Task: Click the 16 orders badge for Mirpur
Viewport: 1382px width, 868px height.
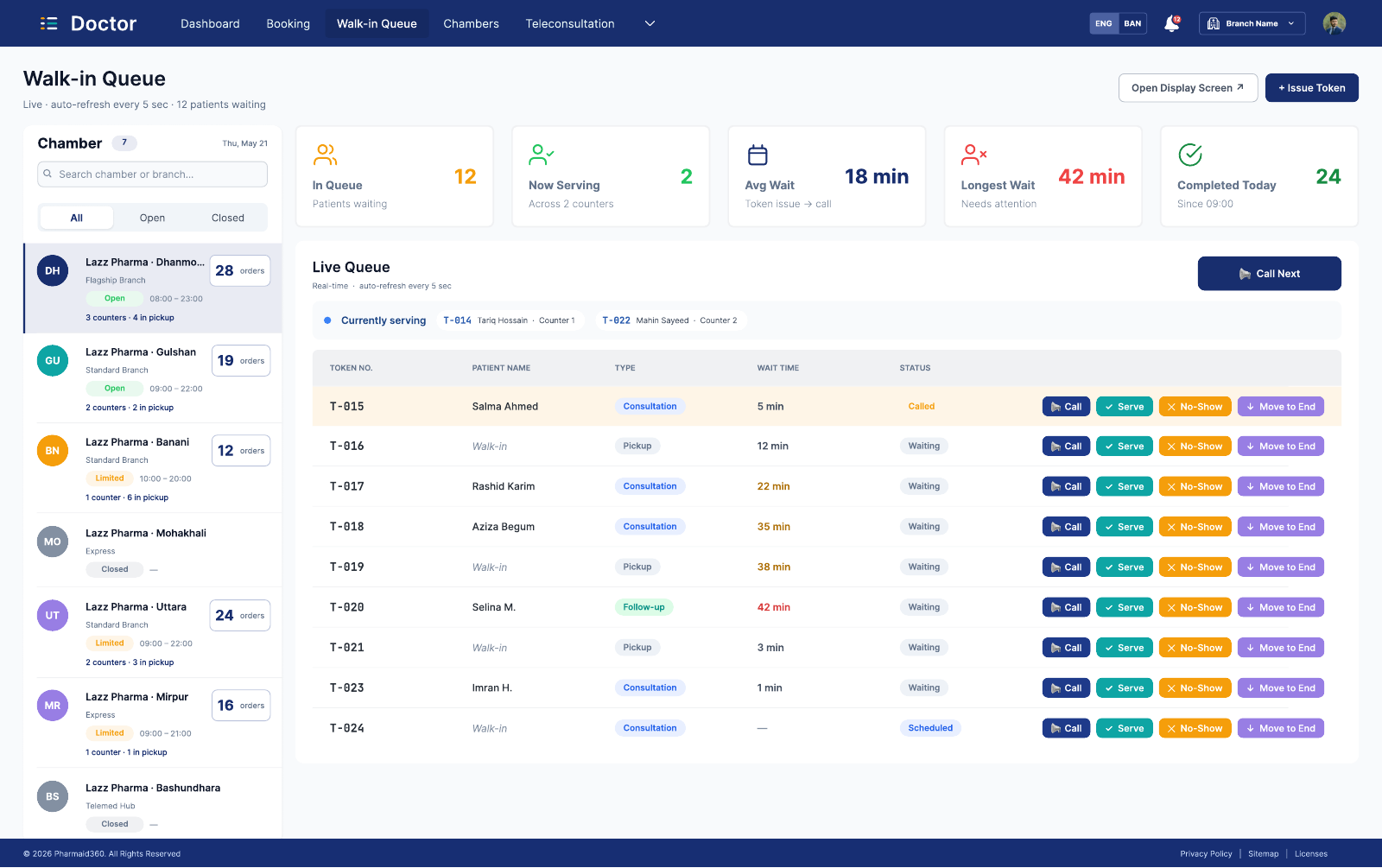Action: click(x=240, y=706)
